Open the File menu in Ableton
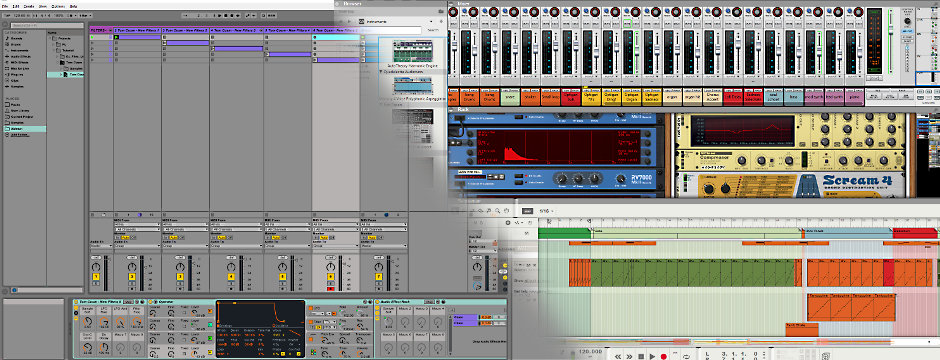This screenshot has width=940, height=360. (5, 7)
